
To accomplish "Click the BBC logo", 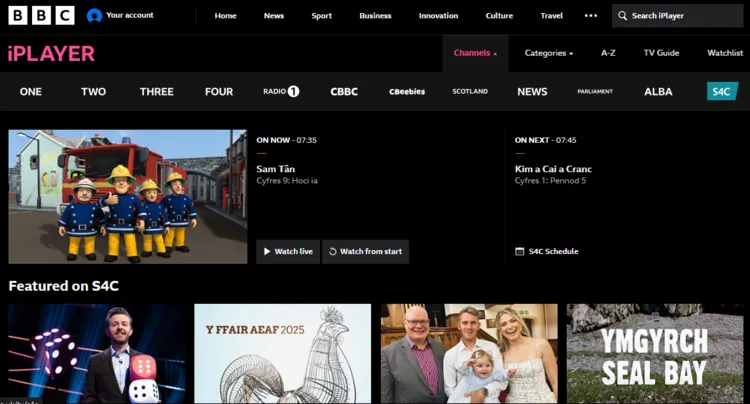I will coord(41,15).
